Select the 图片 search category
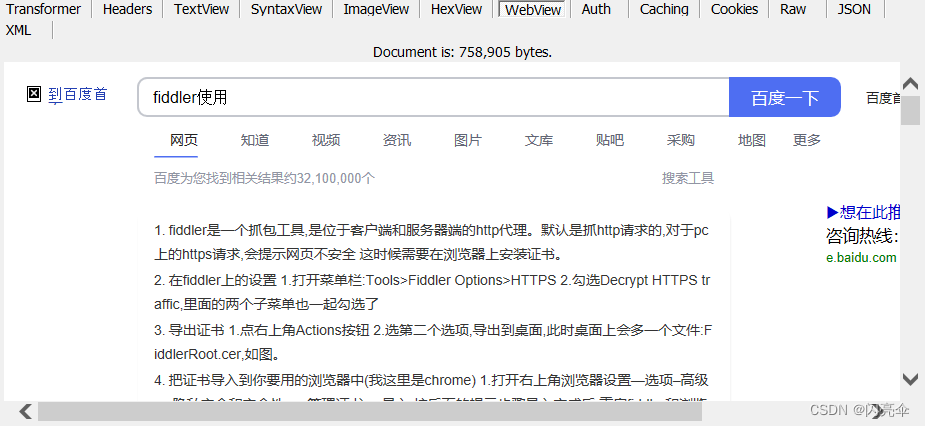This screenshot has height=426, width=925. [467, 140]
